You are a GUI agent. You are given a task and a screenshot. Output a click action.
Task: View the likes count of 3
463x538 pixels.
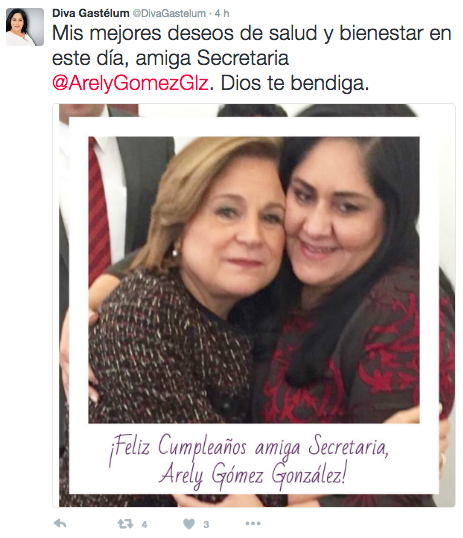tap(206, 524)
